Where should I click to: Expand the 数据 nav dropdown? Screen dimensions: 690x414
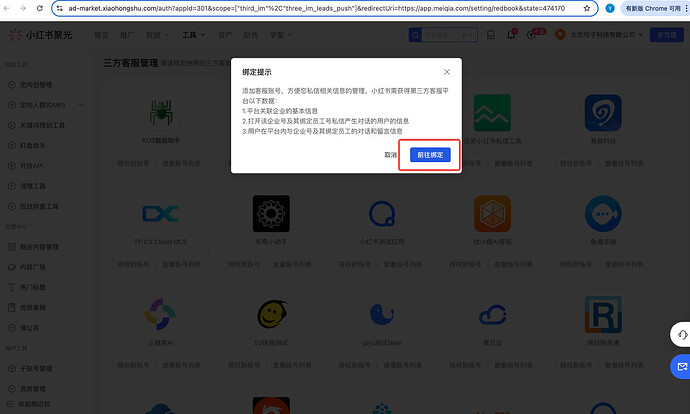coord(158,35)
